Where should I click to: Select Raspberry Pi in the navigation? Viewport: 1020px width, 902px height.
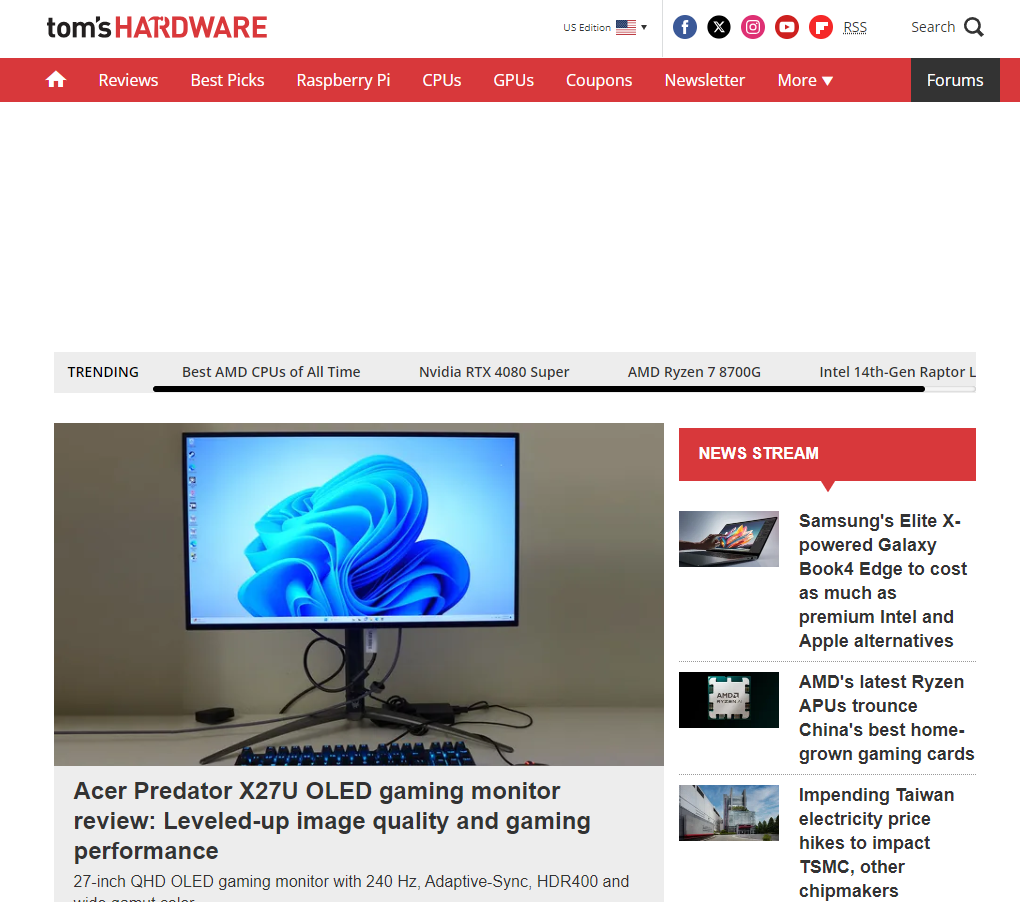tap(343, 80)
